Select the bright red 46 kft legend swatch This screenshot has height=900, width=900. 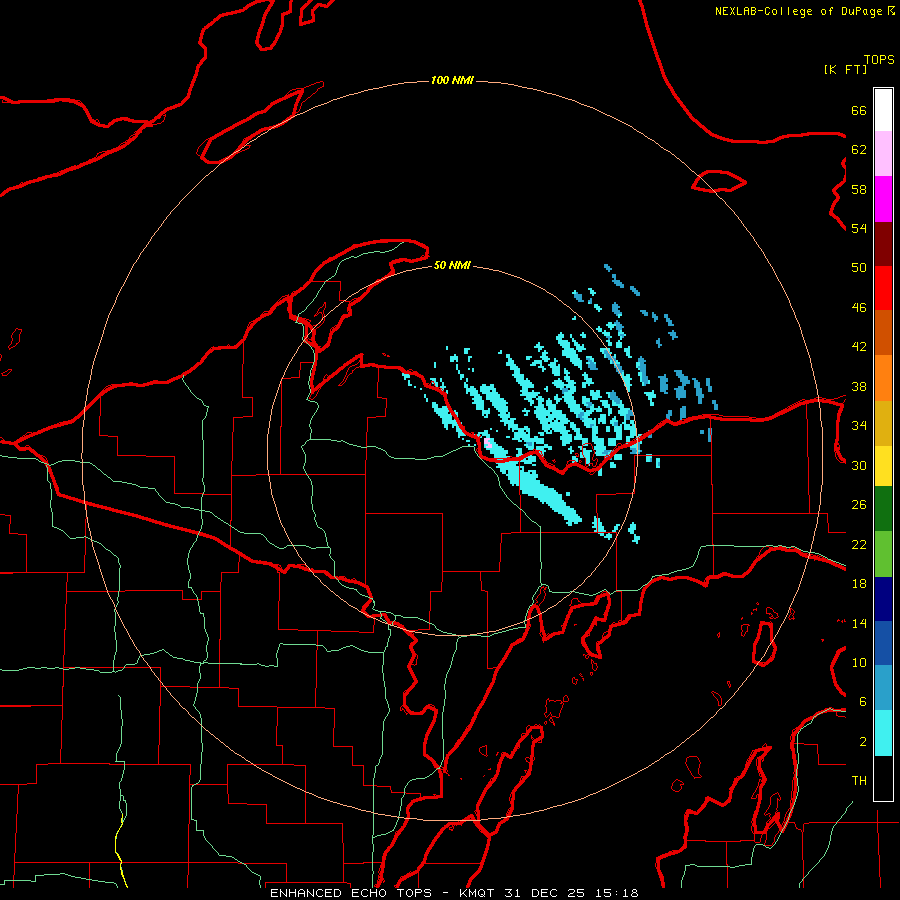[x=883, y=288]
